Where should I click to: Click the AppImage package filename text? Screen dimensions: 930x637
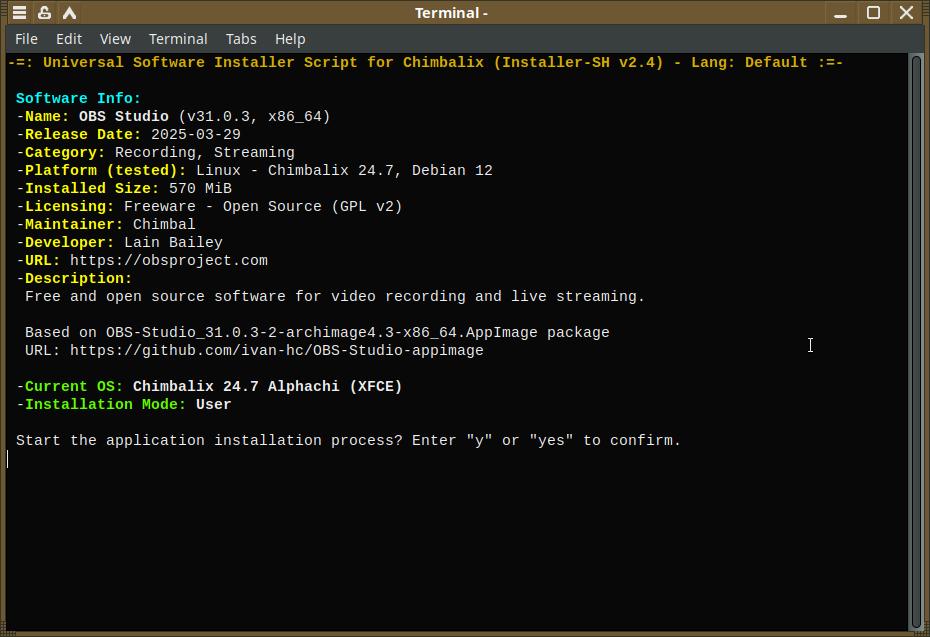click(357, 333)
